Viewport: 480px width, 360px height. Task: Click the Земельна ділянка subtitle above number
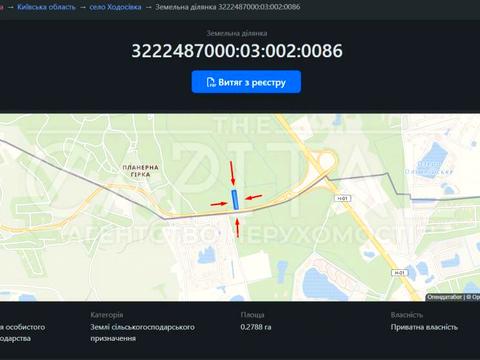237,33
